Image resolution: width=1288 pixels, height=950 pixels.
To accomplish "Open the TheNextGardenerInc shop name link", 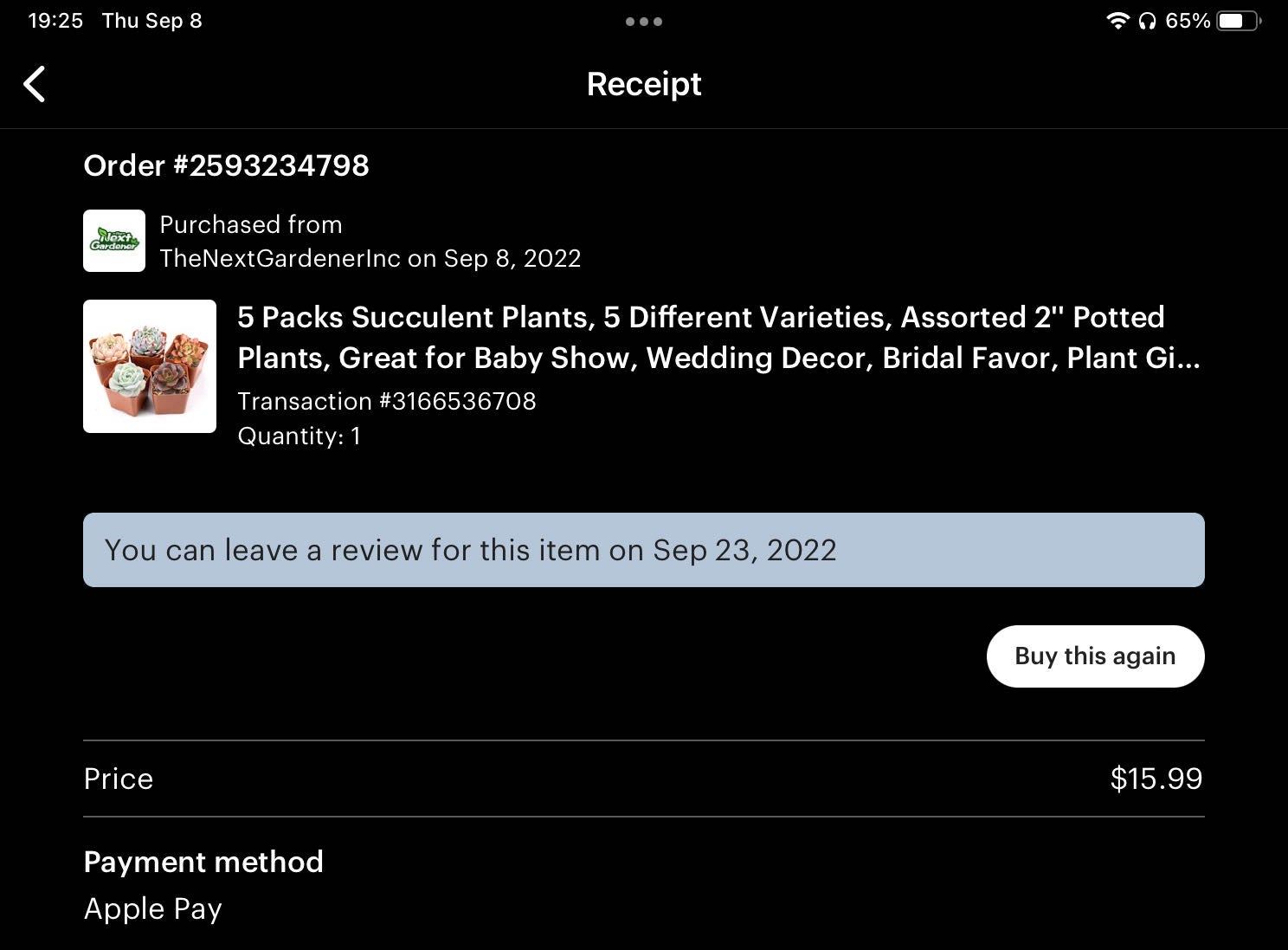I will tap(280, 258).
